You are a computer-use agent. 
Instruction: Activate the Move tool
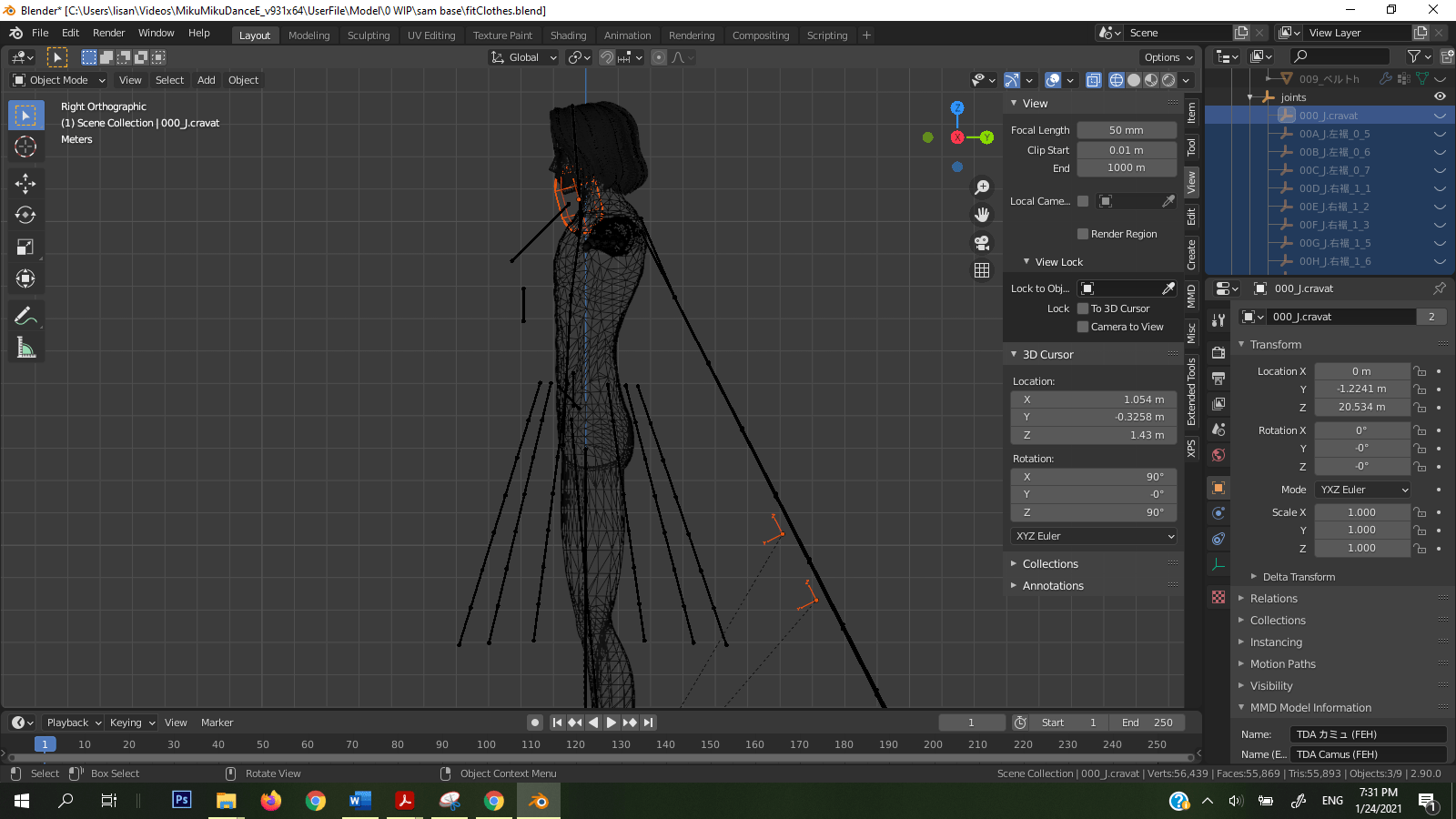tap(25, 183)
